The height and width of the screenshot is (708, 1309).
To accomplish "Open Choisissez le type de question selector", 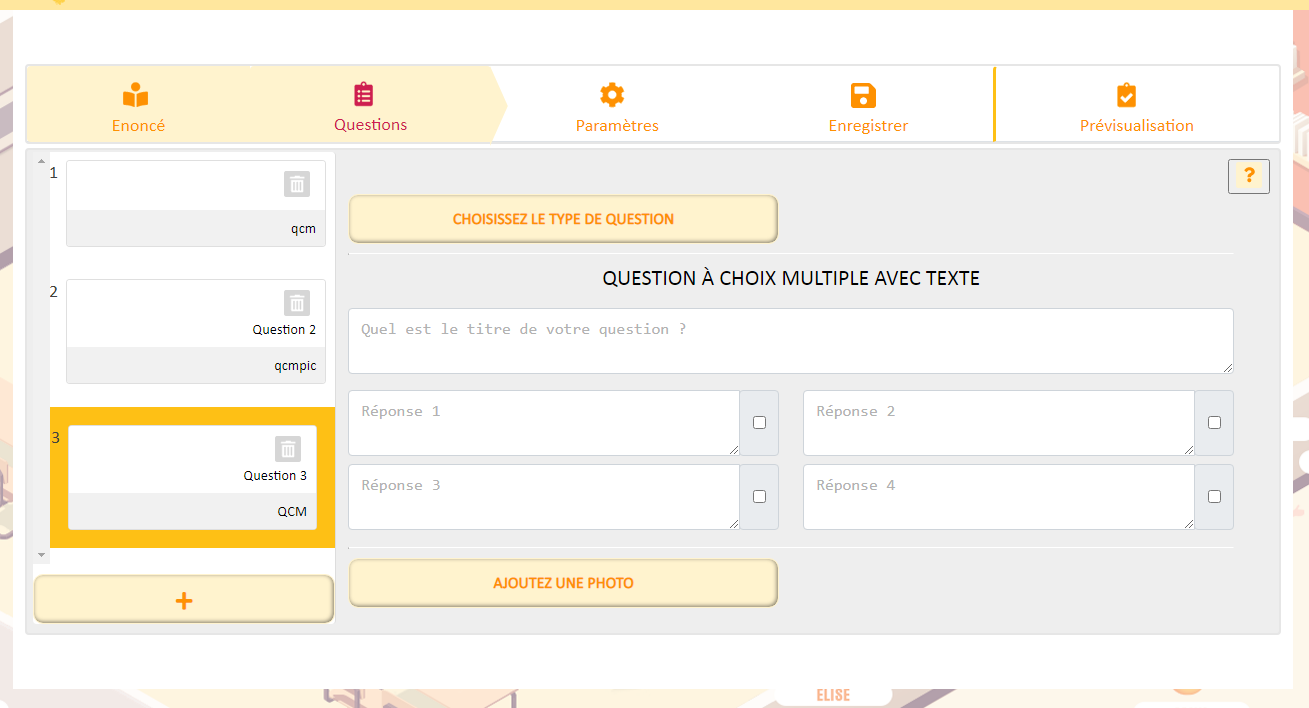I will coord(563,219).
